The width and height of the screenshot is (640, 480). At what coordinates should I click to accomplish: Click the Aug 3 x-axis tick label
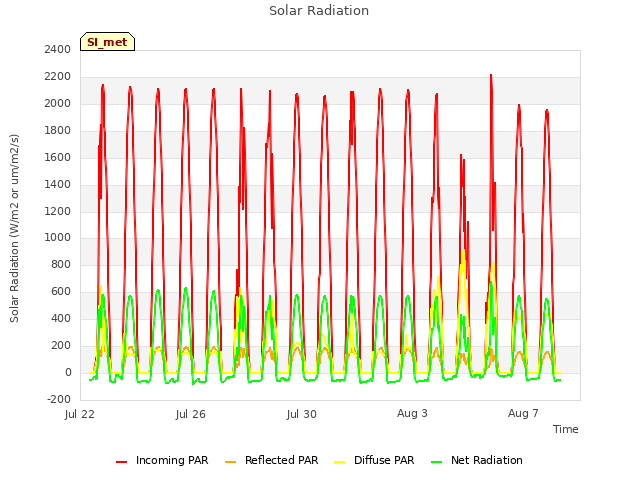click(x=412, y=413)
